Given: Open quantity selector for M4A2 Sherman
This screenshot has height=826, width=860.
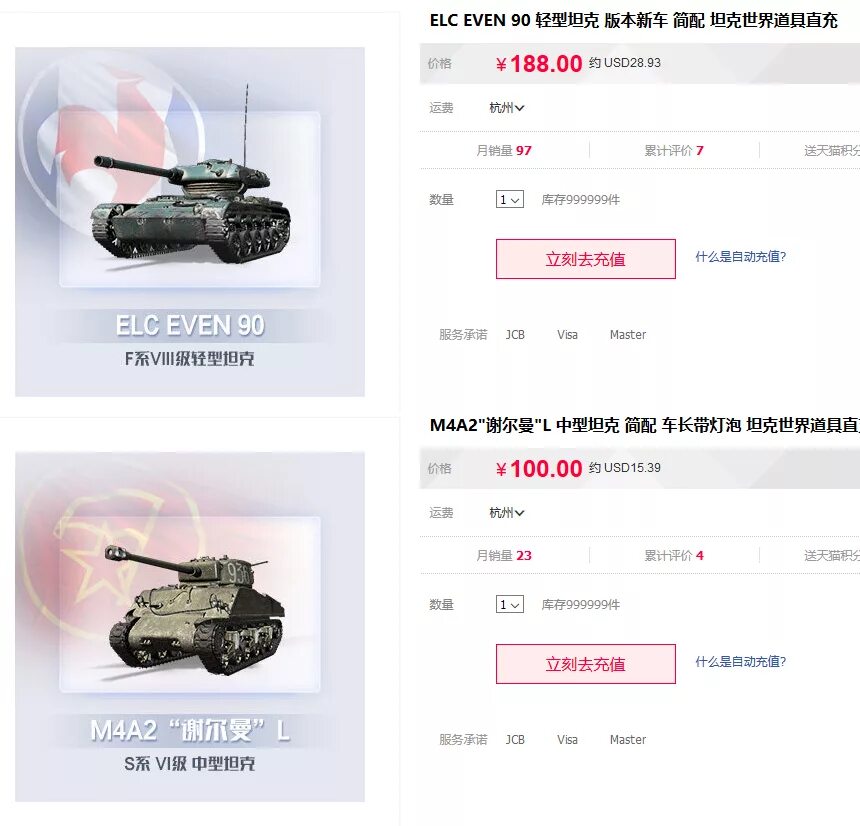Looking at the screenshot, I should pos(510,604).
